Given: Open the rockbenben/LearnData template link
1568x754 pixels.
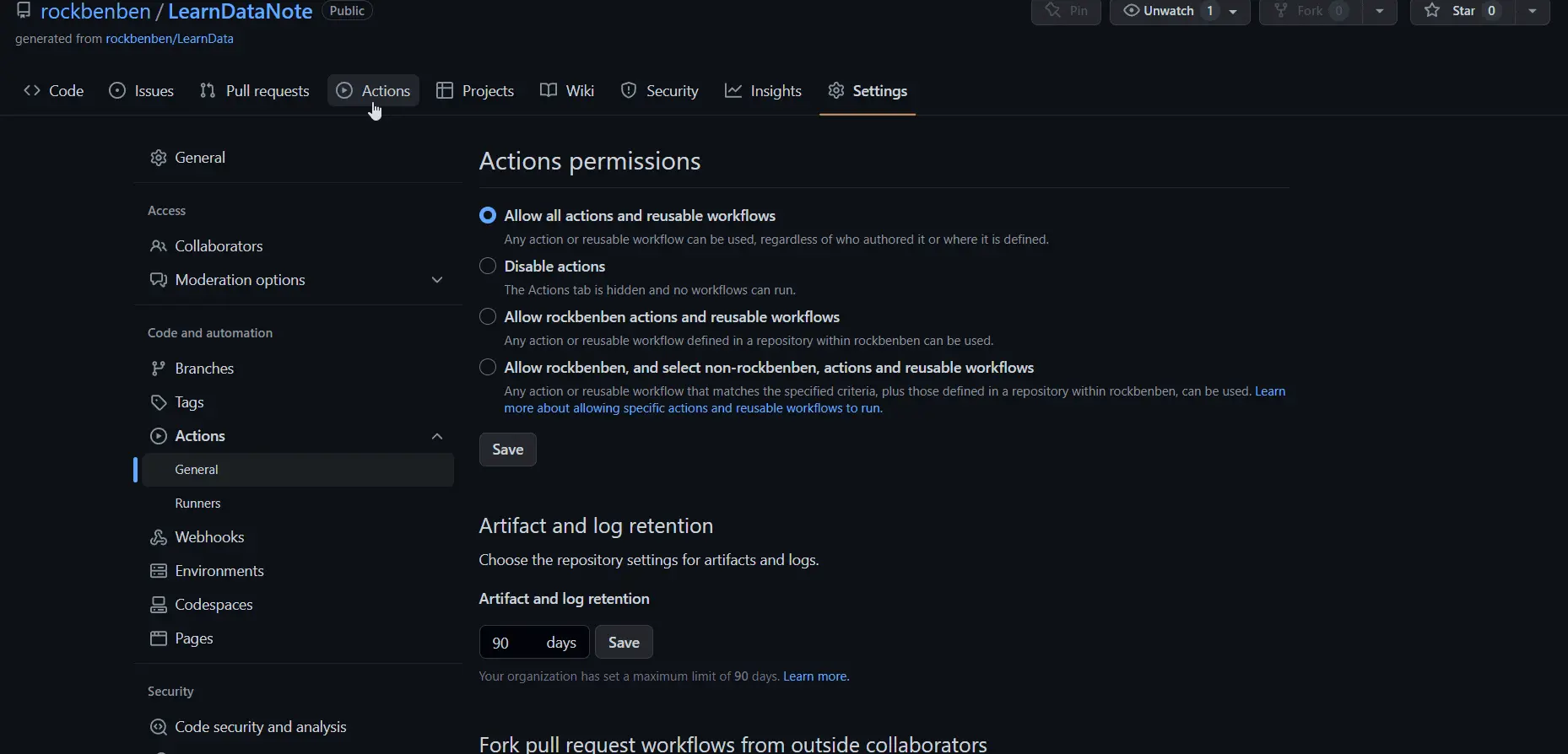Looking at the screenshot, I should point(169,39).
